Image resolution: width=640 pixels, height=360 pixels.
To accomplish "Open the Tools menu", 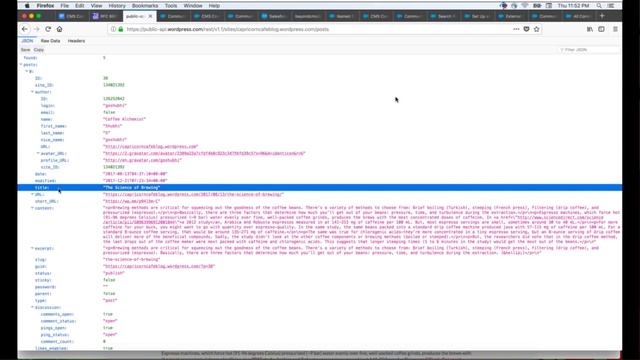I will [x=171, y=6].
